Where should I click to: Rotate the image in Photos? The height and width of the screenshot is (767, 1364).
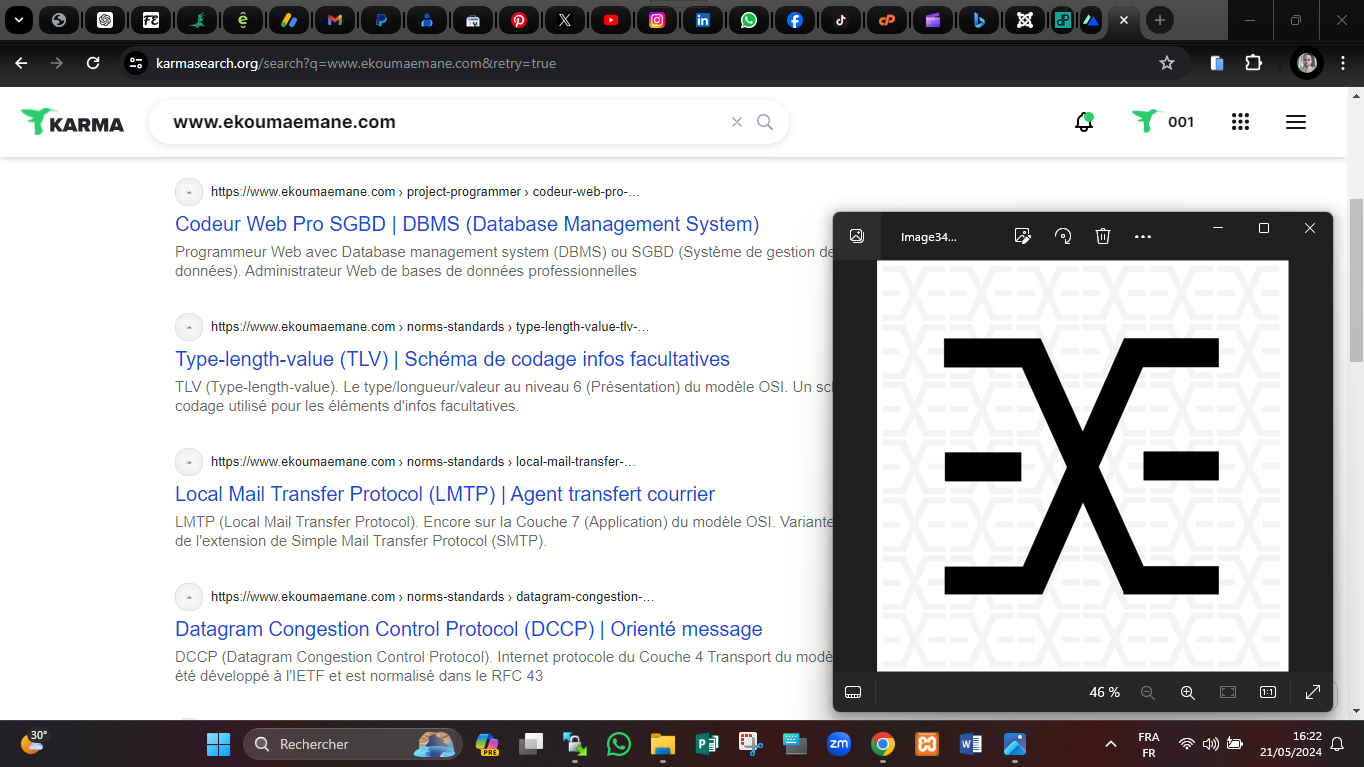(1063, 236)
